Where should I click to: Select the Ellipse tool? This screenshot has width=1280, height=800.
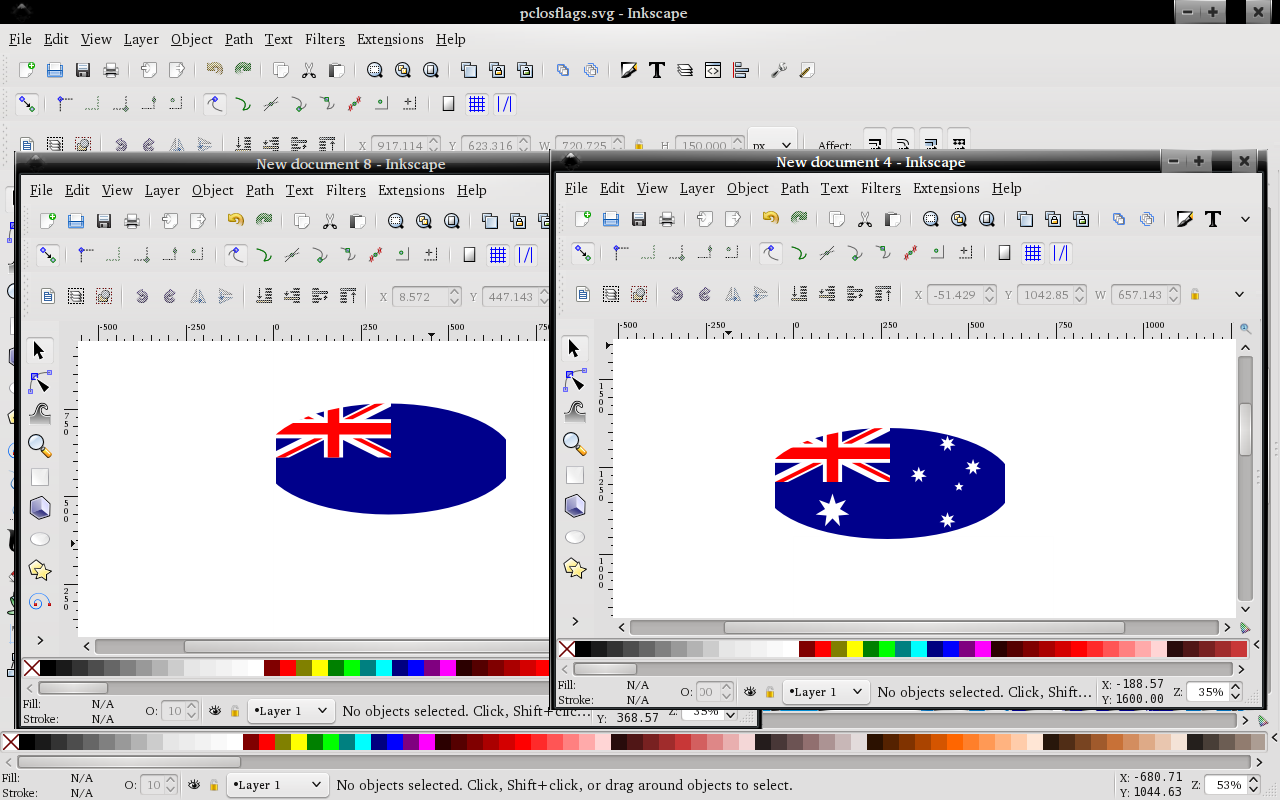[39, 538]
